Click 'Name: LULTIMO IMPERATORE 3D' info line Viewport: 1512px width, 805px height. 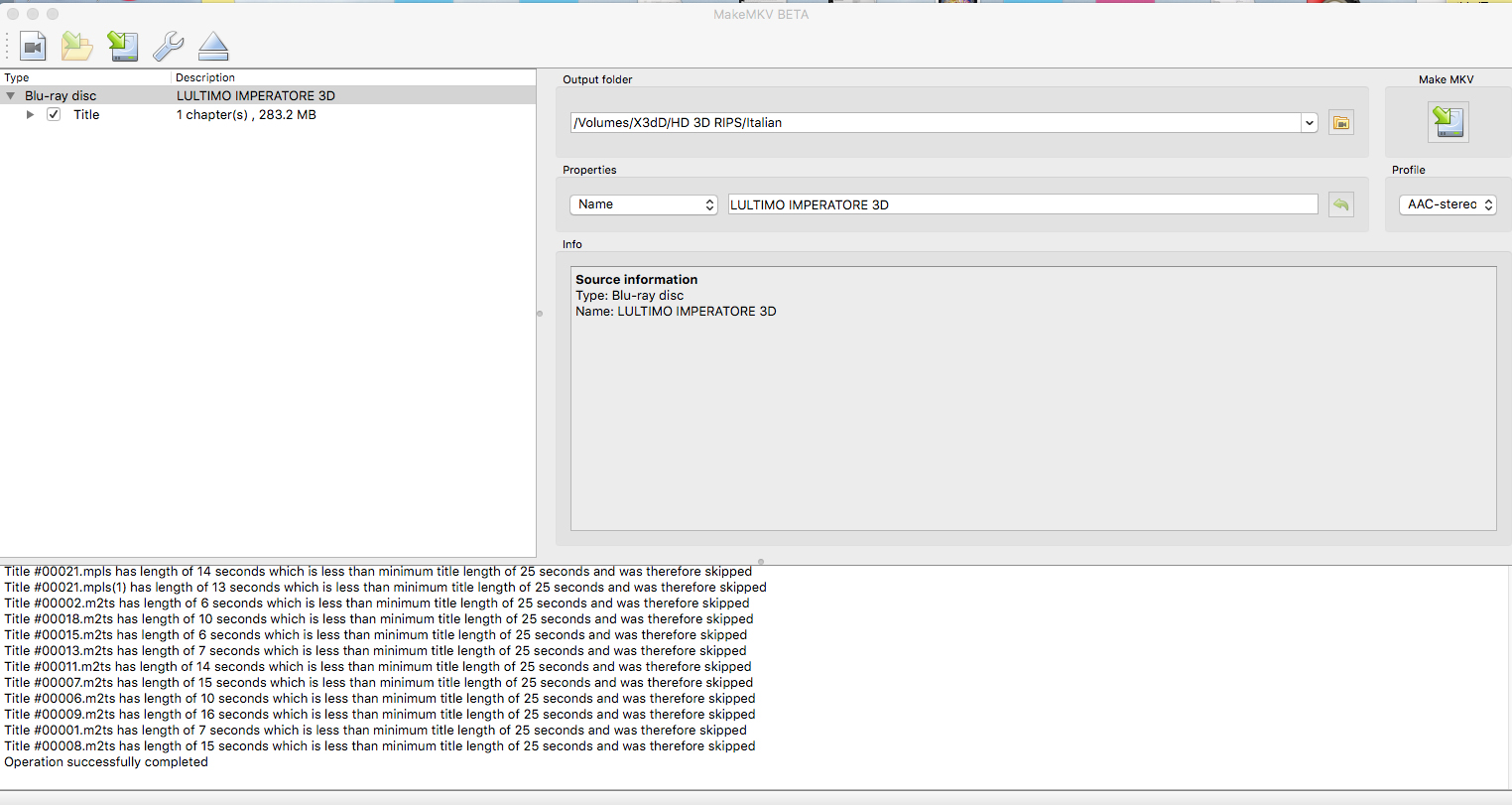(676, 312)
